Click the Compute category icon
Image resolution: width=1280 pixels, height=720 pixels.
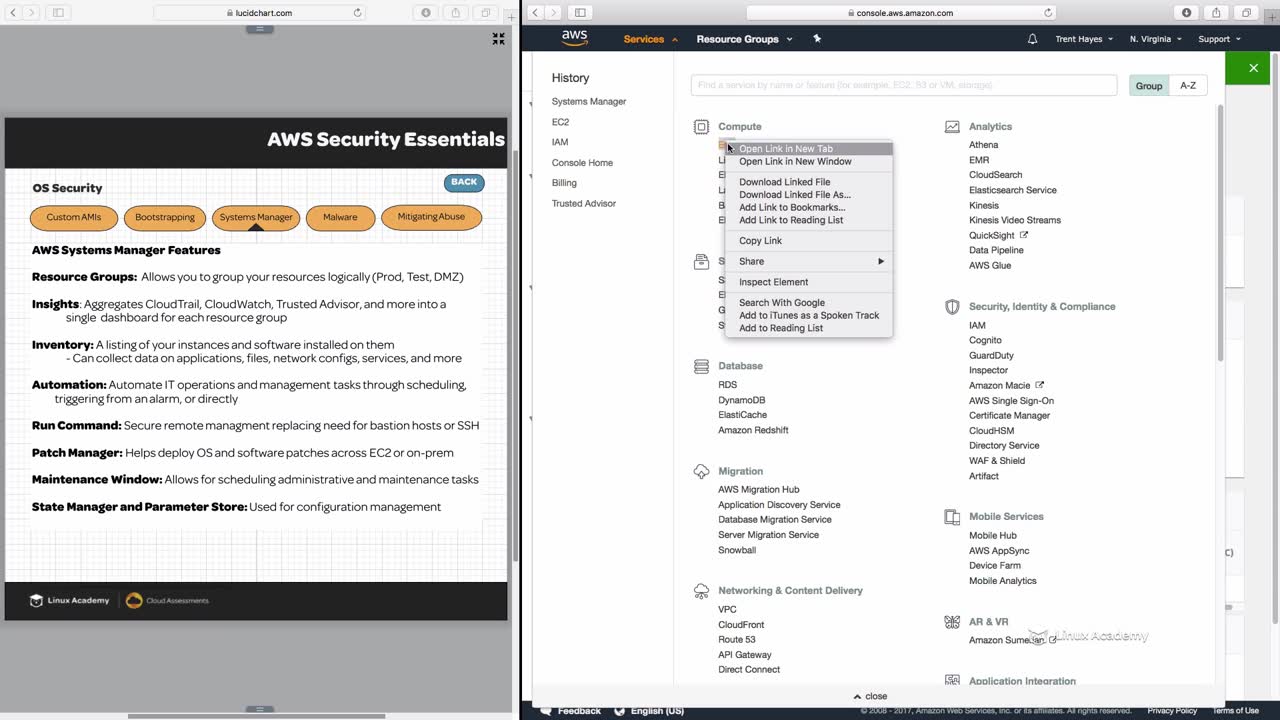coord(701,127)
